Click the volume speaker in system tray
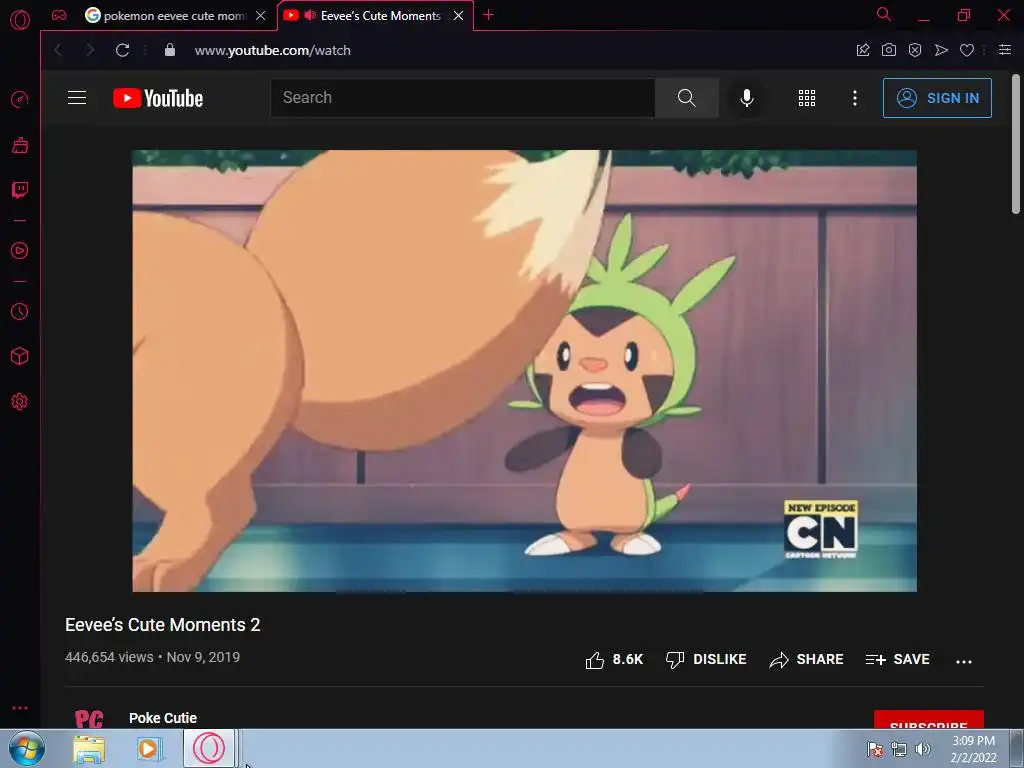The width and height of the screenshot is (1024, 768). [x=923, y=749]
